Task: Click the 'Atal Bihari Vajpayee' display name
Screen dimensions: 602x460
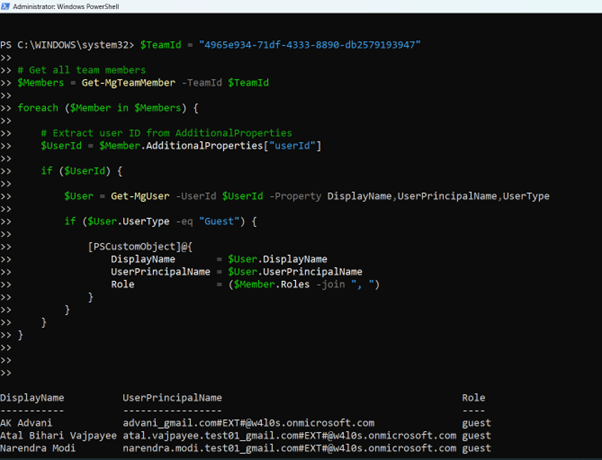Action: click(58, 435)
